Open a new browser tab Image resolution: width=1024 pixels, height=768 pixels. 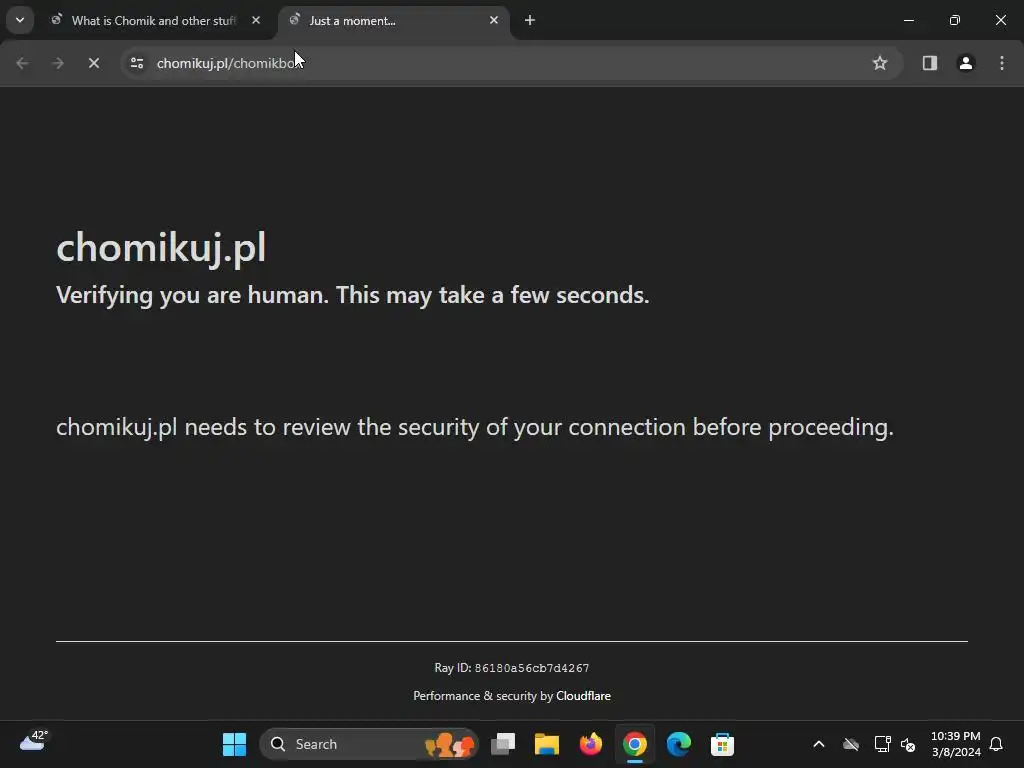click(530, 20)
